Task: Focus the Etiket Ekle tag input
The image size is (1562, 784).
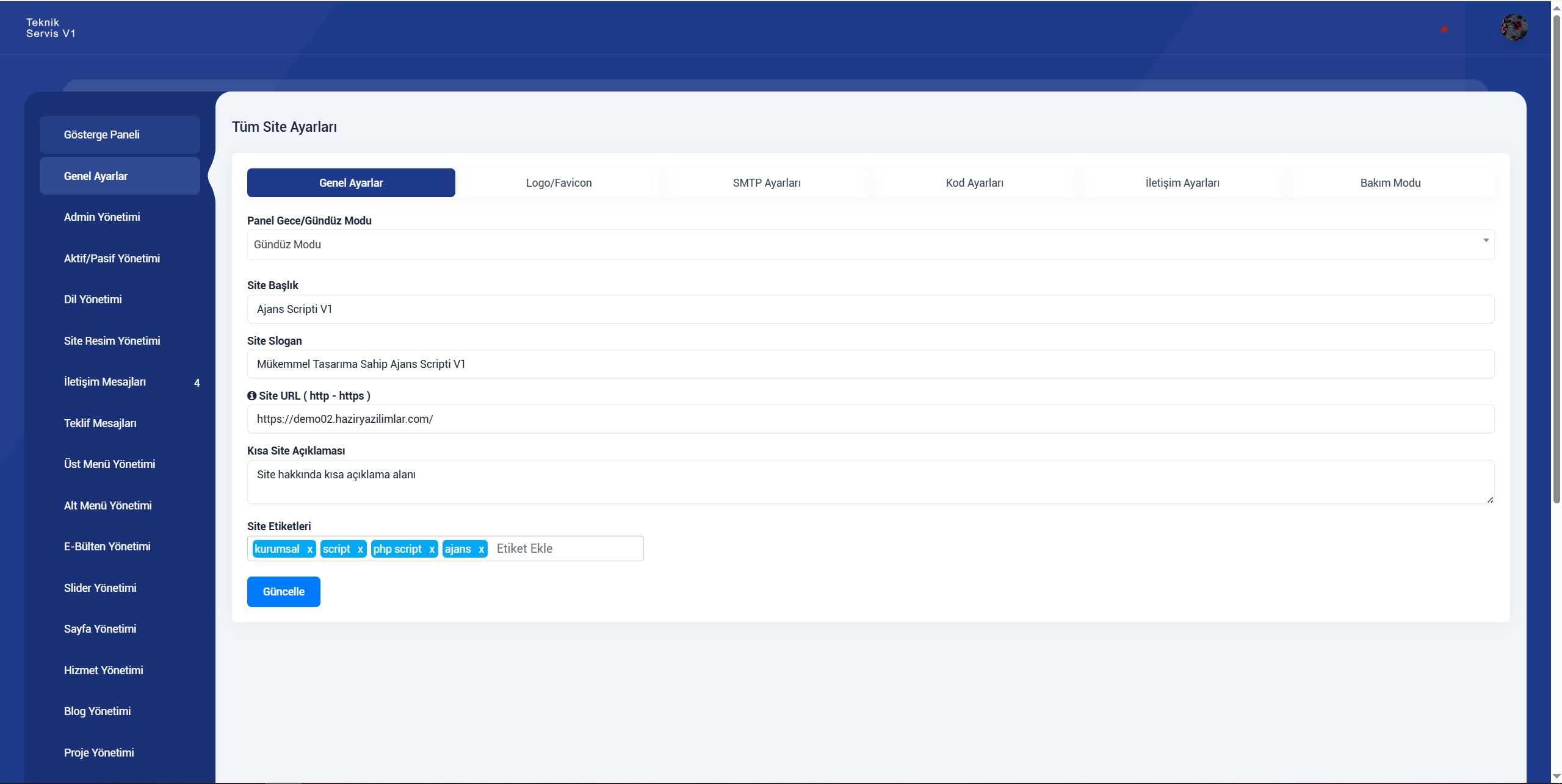Action: pos(565,548)
